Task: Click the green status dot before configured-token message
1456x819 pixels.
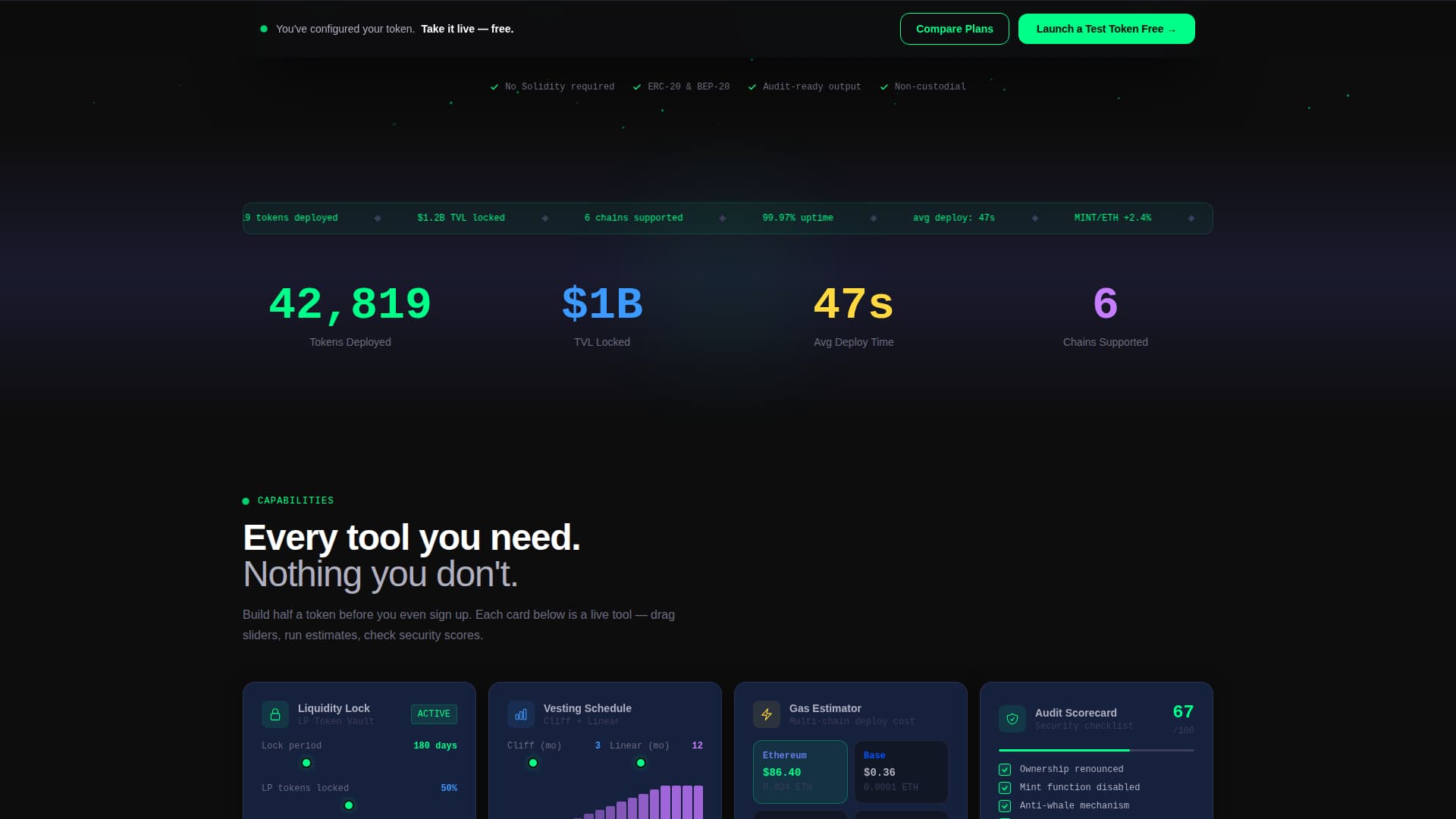Action: tap(264, 29)
